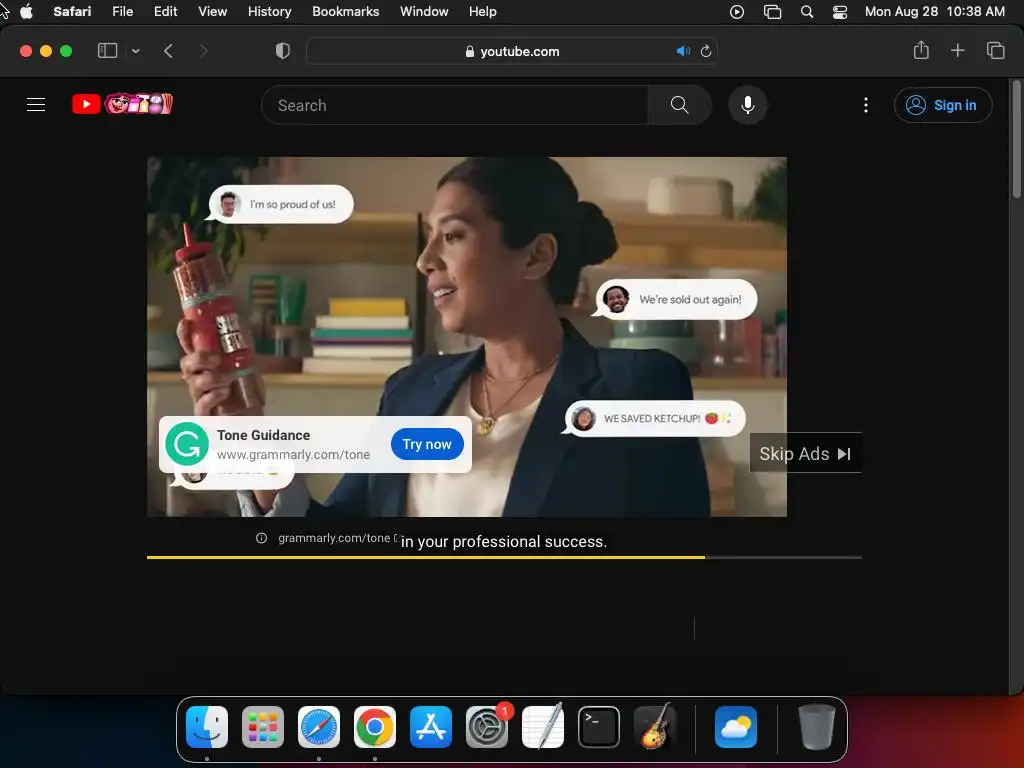Click the Sign in button

[x=943, y=105]
